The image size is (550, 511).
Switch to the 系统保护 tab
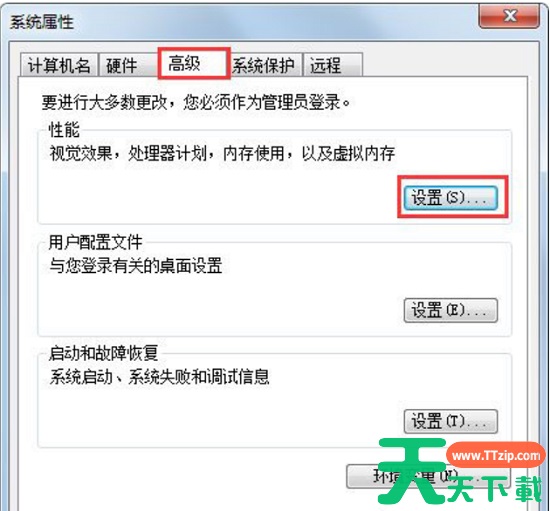pos(266,65)
